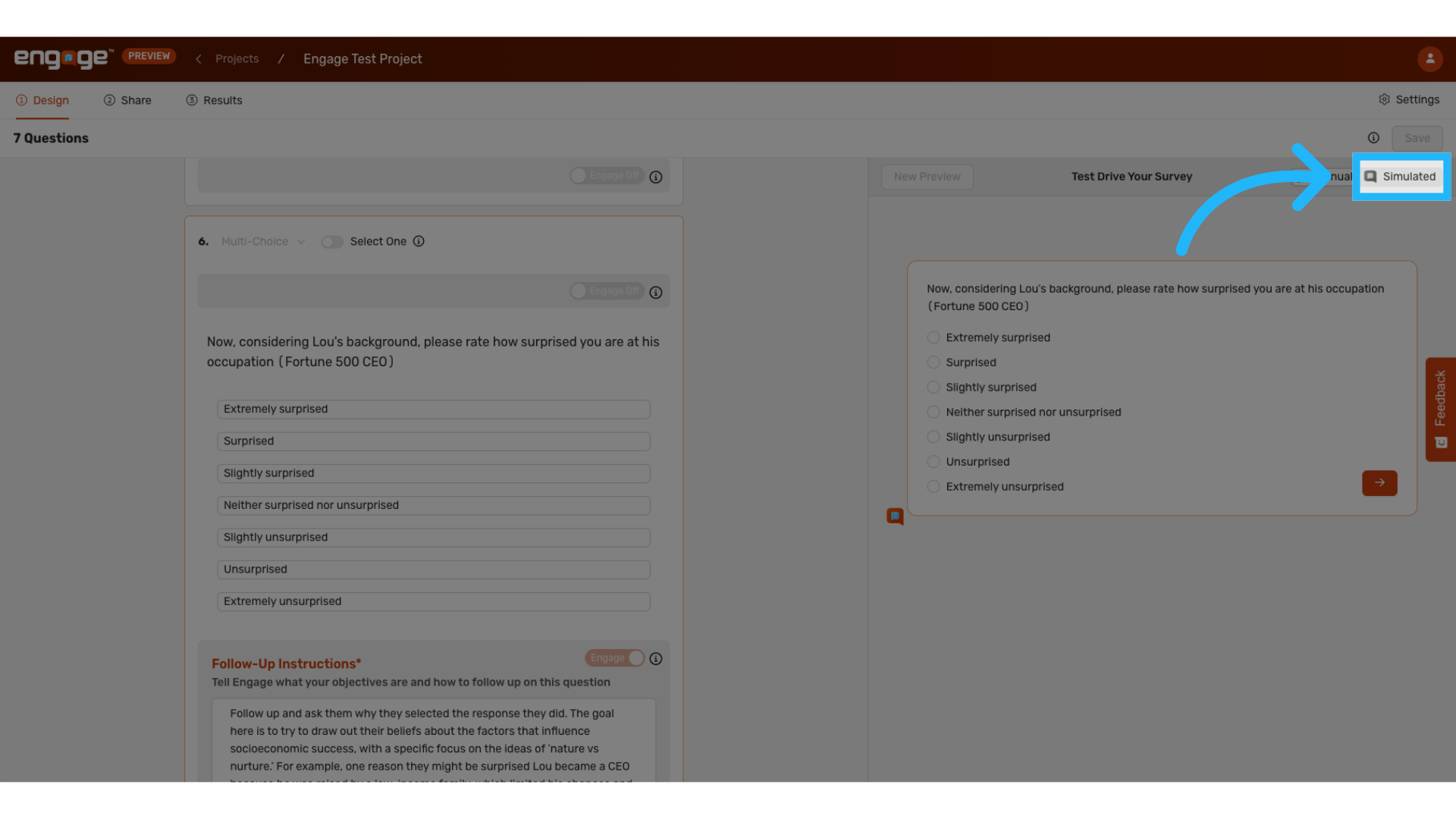Toggle Engage Off in the question above question 6
Image resolution: width=1456 pixels, height=819 pixels.
pyautogui.click(x=607, y=176)
